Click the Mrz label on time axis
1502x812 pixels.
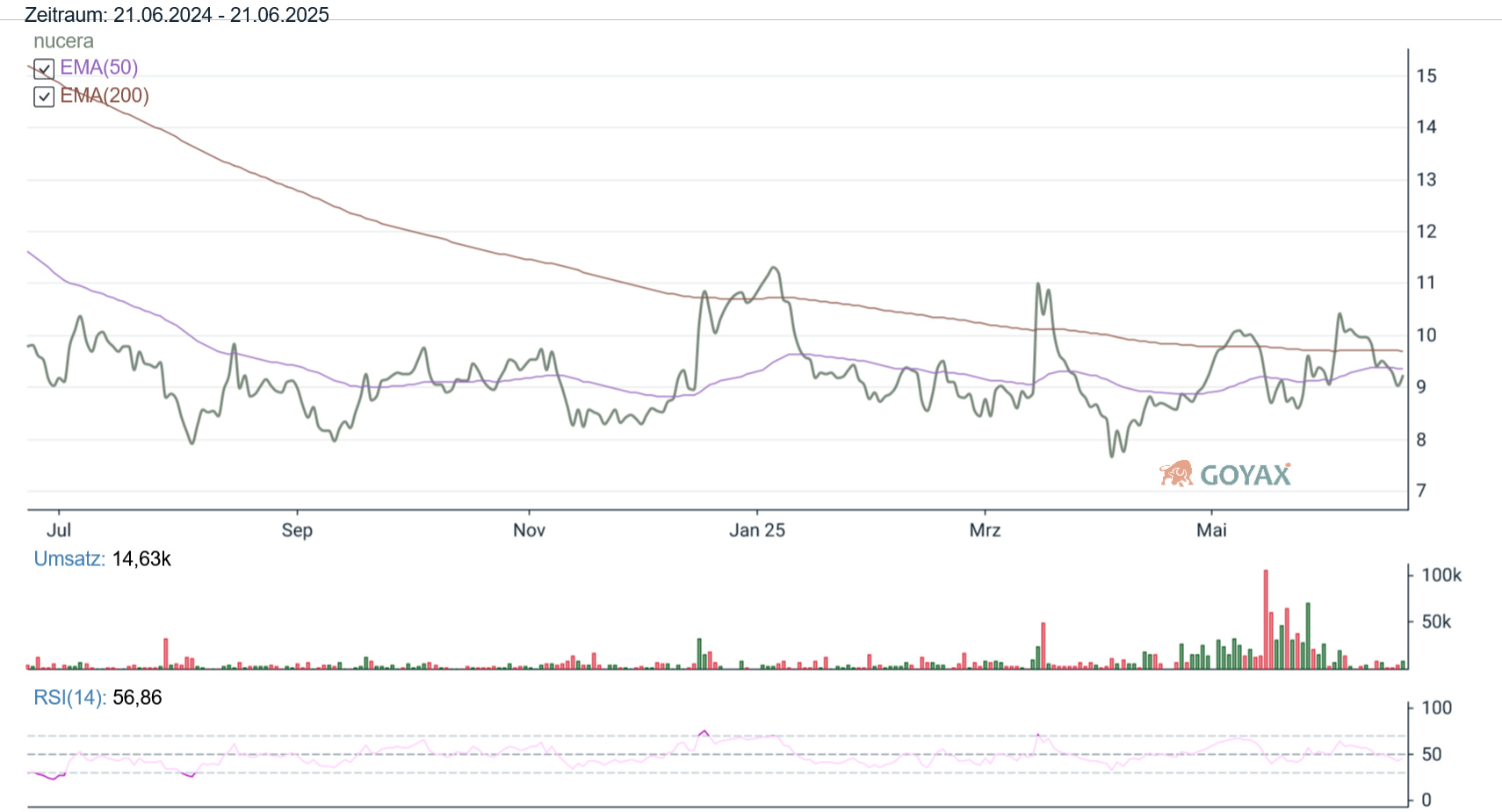[x=985, y=530]
